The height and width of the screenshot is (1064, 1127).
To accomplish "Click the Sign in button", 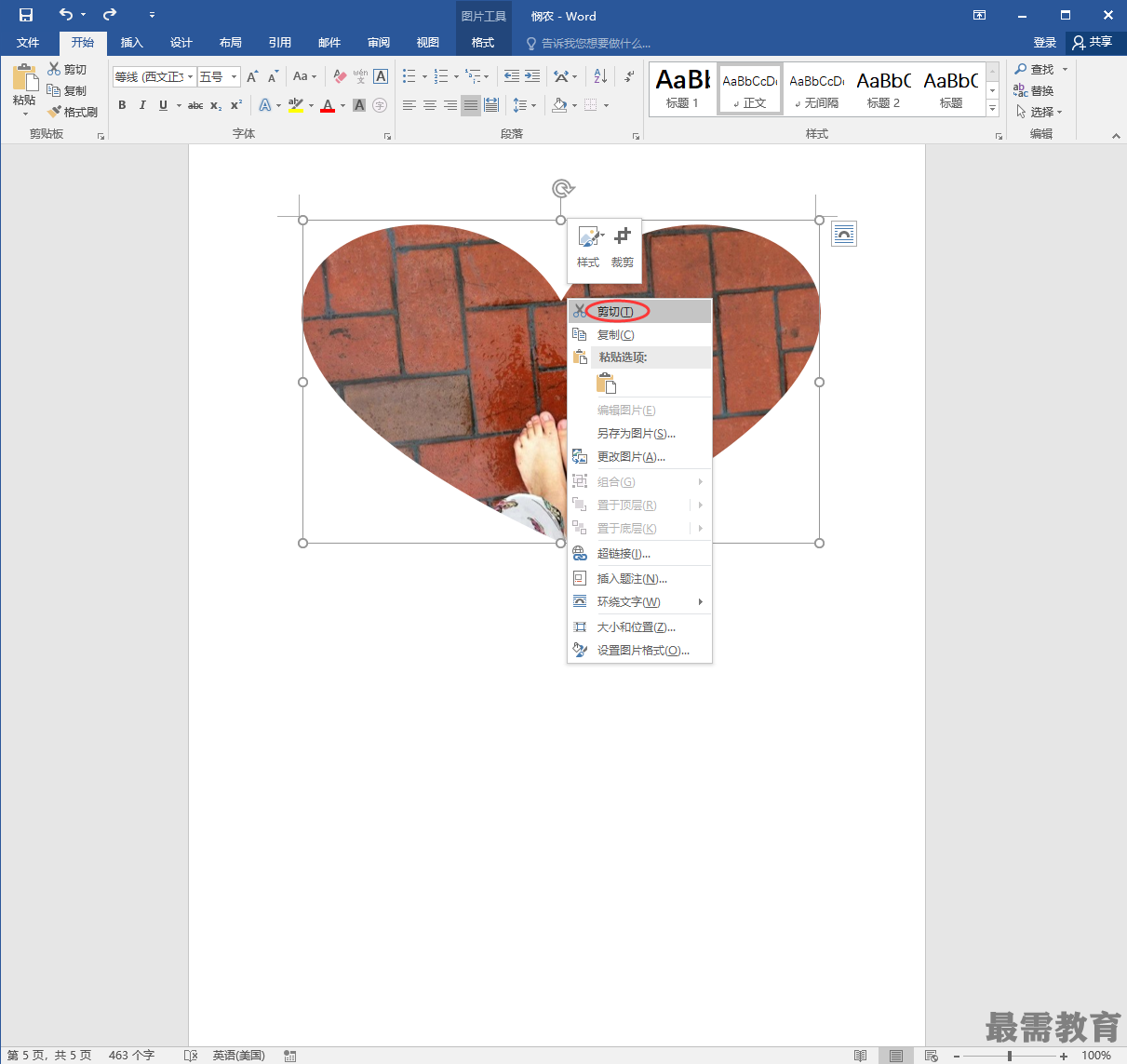I will tap(1045, 42).
